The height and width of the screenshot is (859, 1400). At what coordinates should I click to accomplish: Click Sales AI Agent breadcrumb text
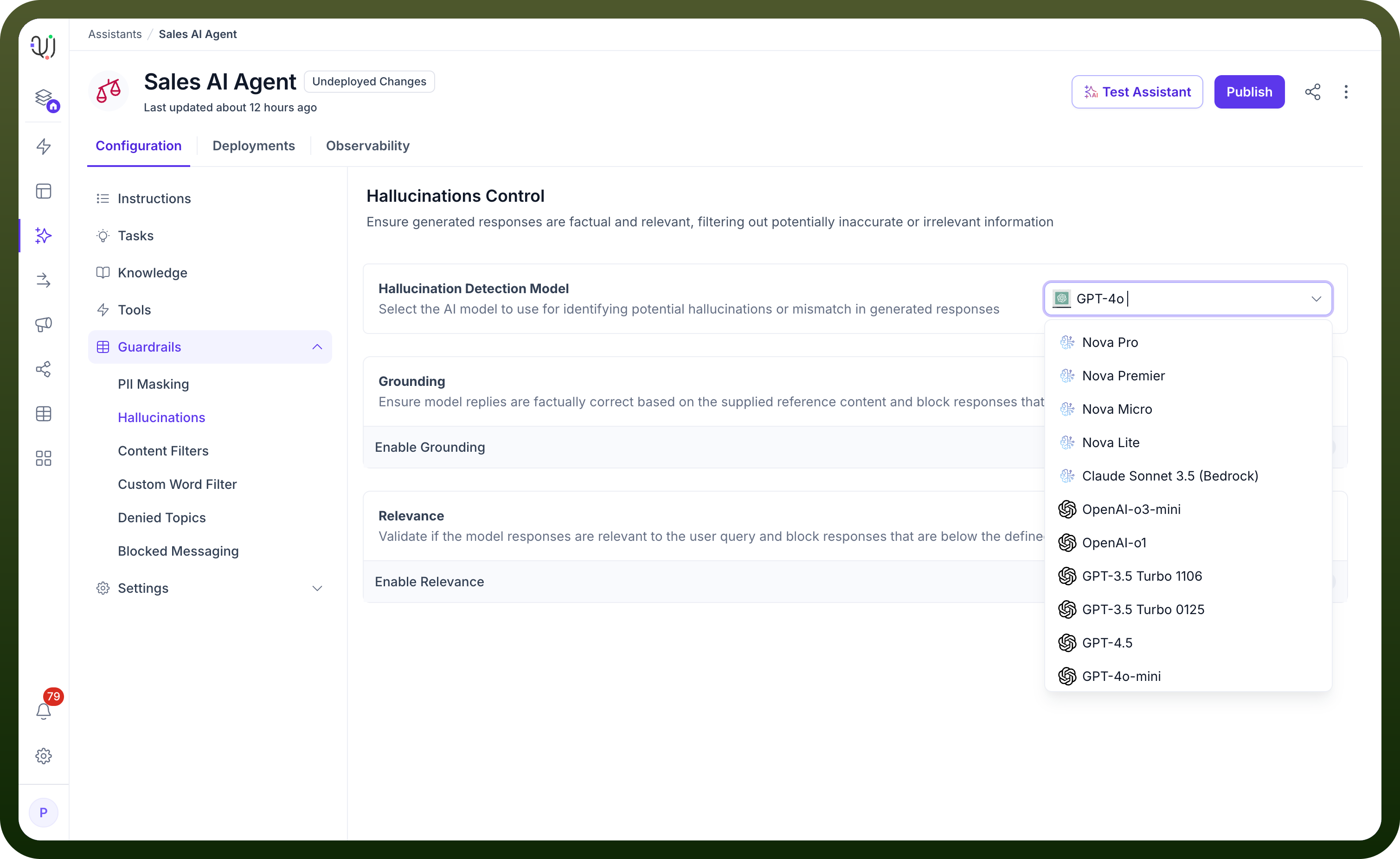(x=198, y=34)
